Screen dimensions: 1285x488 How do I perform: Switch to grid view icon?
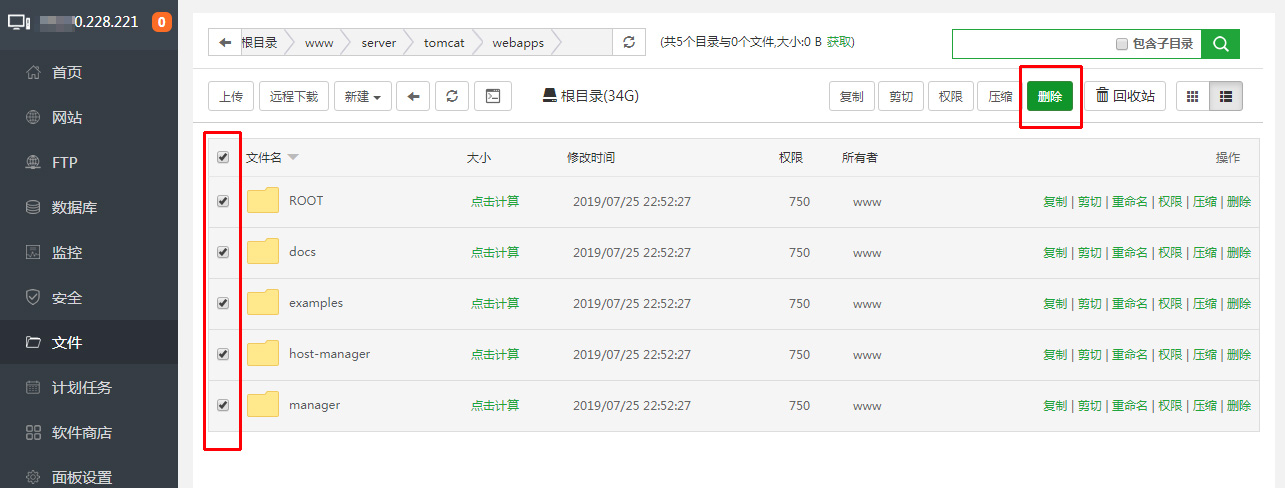[1192, 96]
